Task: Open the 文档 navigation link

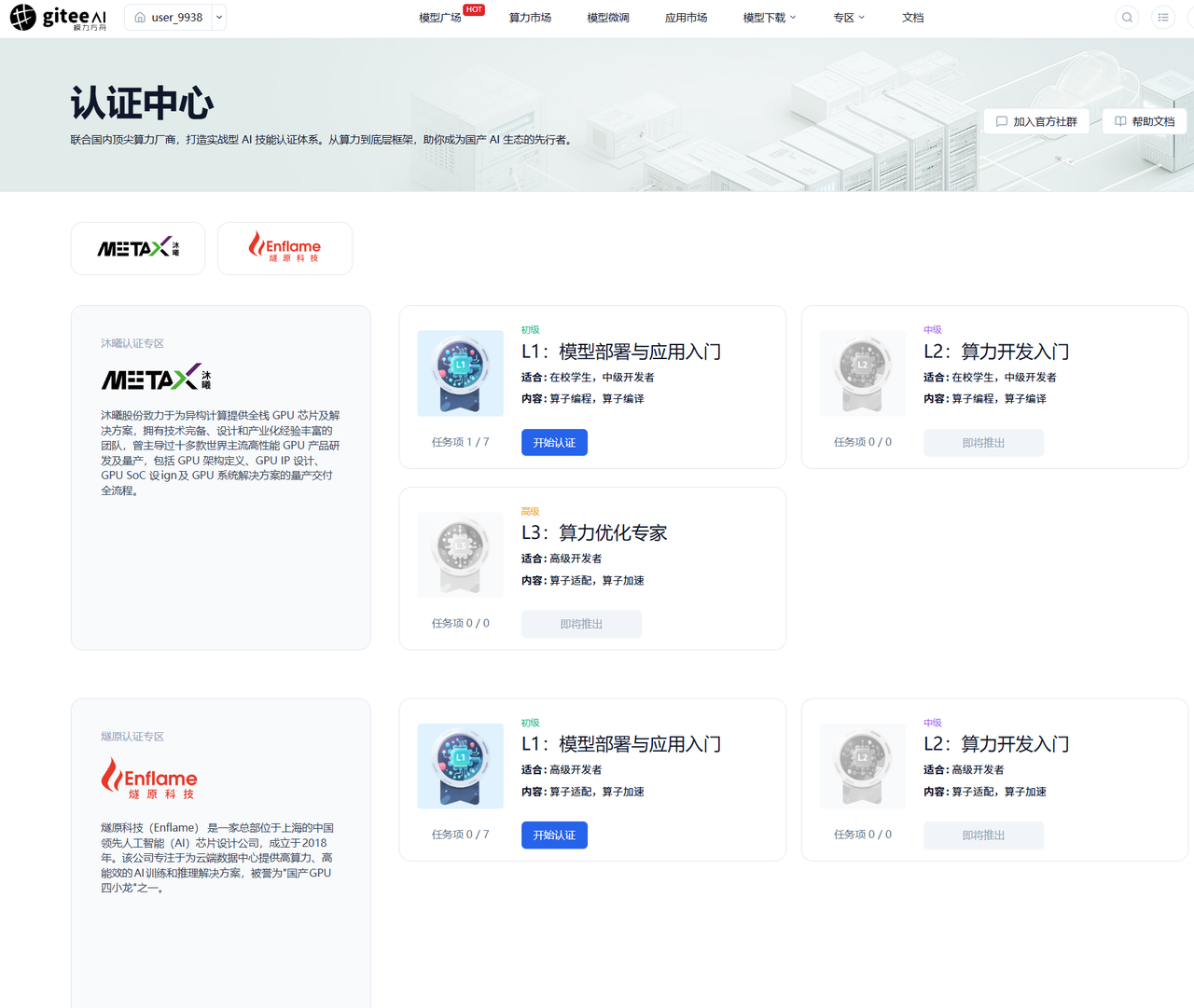Action: coord(913,18)
